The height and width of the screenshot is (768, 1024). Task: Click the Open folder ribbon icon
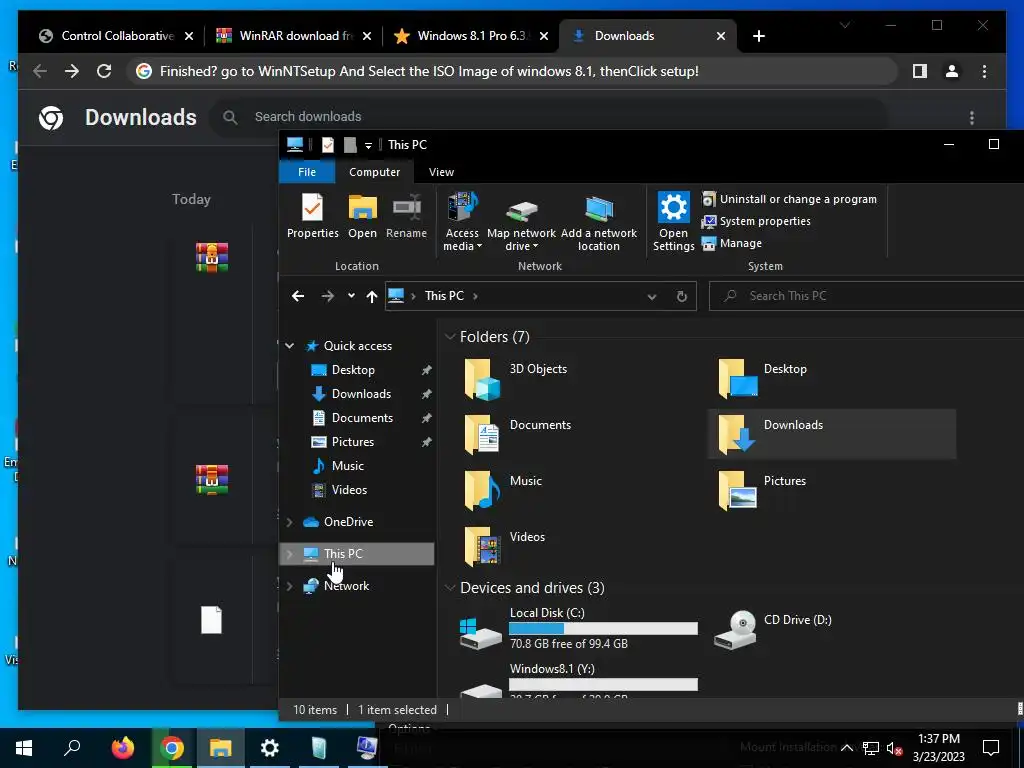362,217
